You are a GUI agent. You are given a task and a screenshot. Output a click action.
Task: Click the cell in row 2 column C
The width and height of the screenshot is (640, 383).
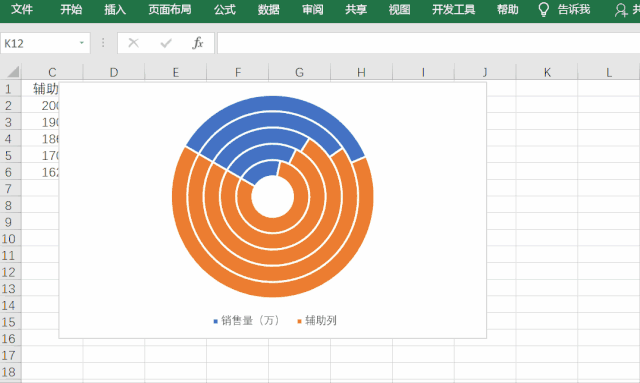pos(40,105)
